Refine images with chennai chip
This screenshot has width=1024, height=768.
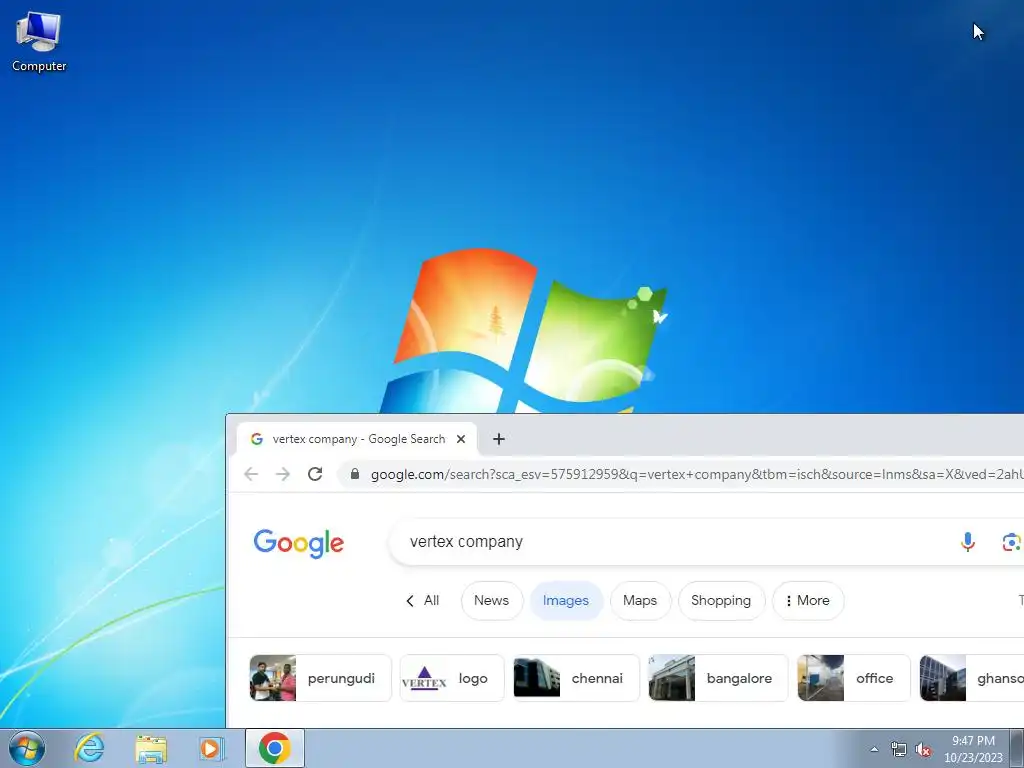pos(576,678)
